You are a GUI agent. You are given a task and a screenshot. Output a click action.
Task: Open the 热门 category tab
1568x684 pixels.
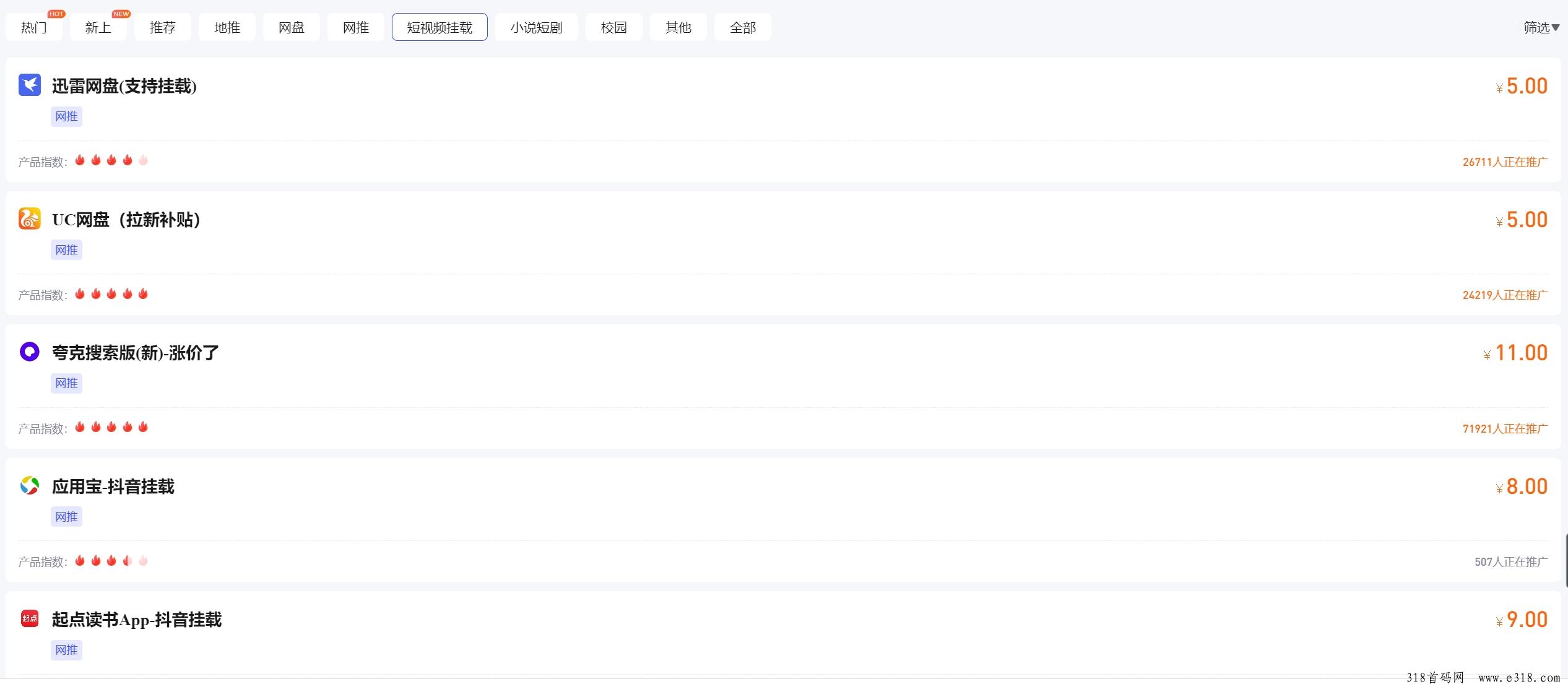[34, 27]
